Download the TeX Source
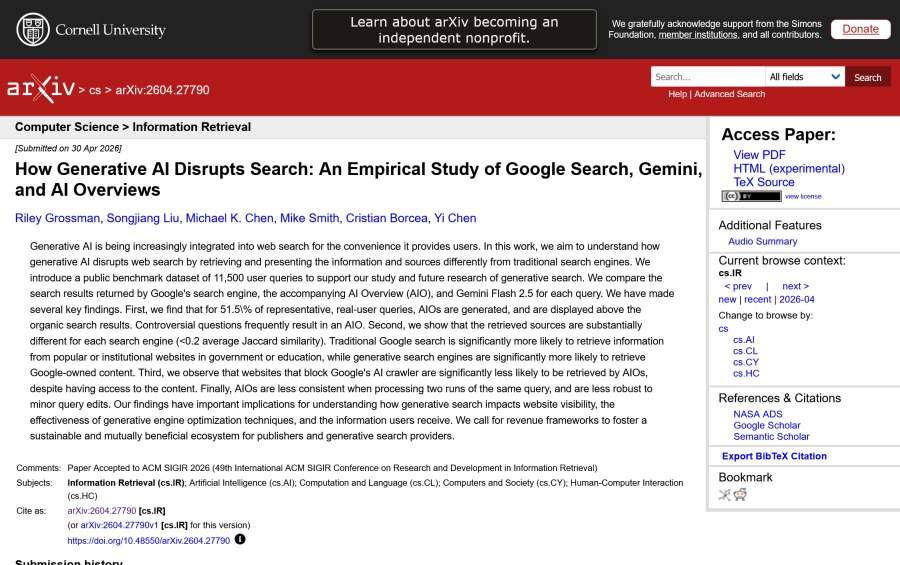 pos(763,183)
